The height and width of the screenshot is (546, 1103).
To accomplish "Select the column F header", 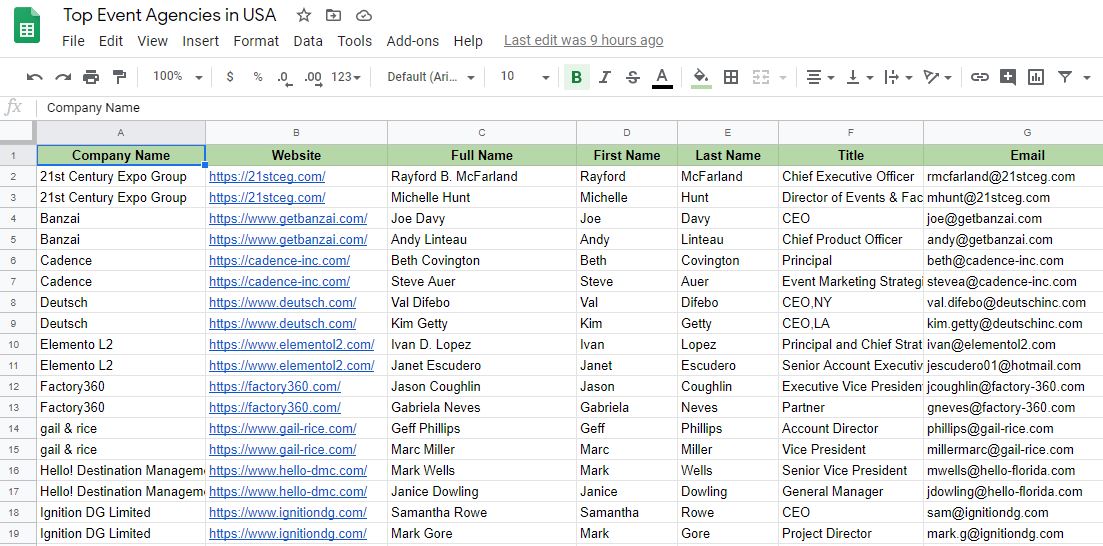I will pos(850,132).
